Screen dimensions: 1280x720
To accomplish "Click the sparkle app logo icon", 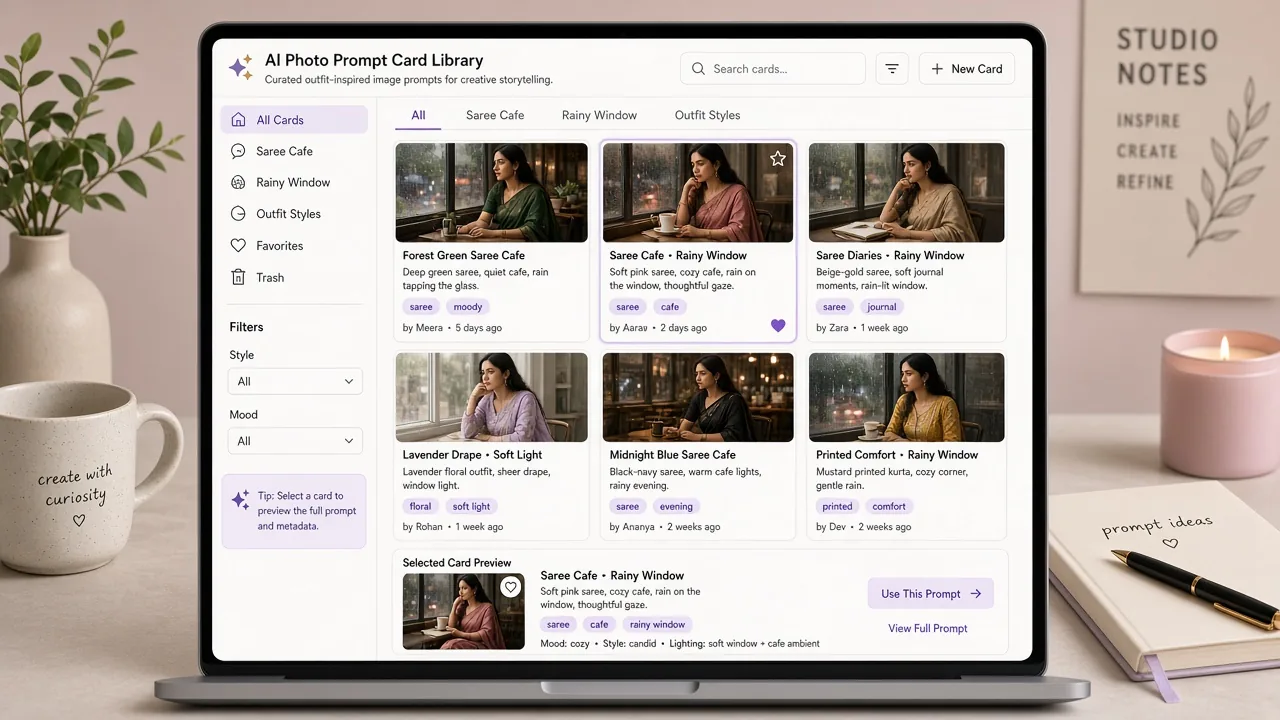I will click(x=241, y=67).
